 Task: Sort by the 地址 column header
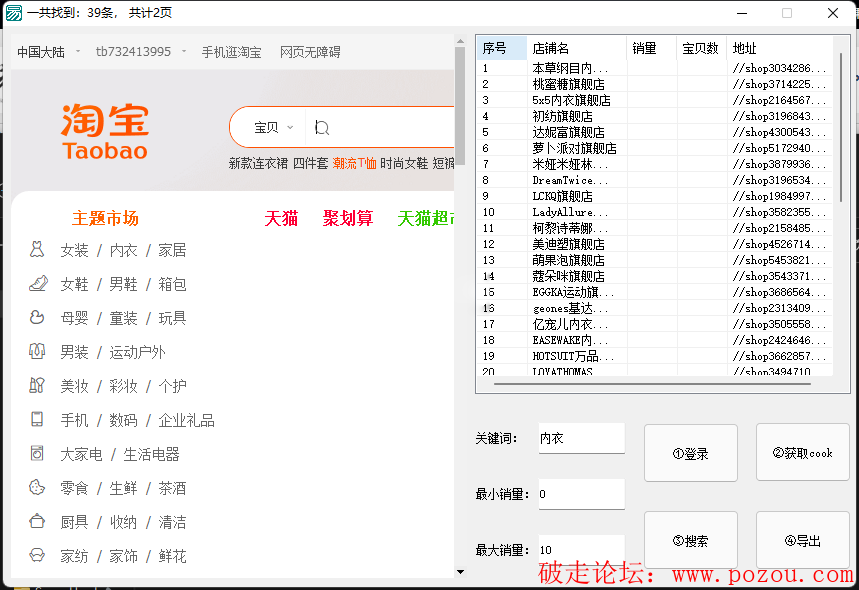[x=780, y=48]
